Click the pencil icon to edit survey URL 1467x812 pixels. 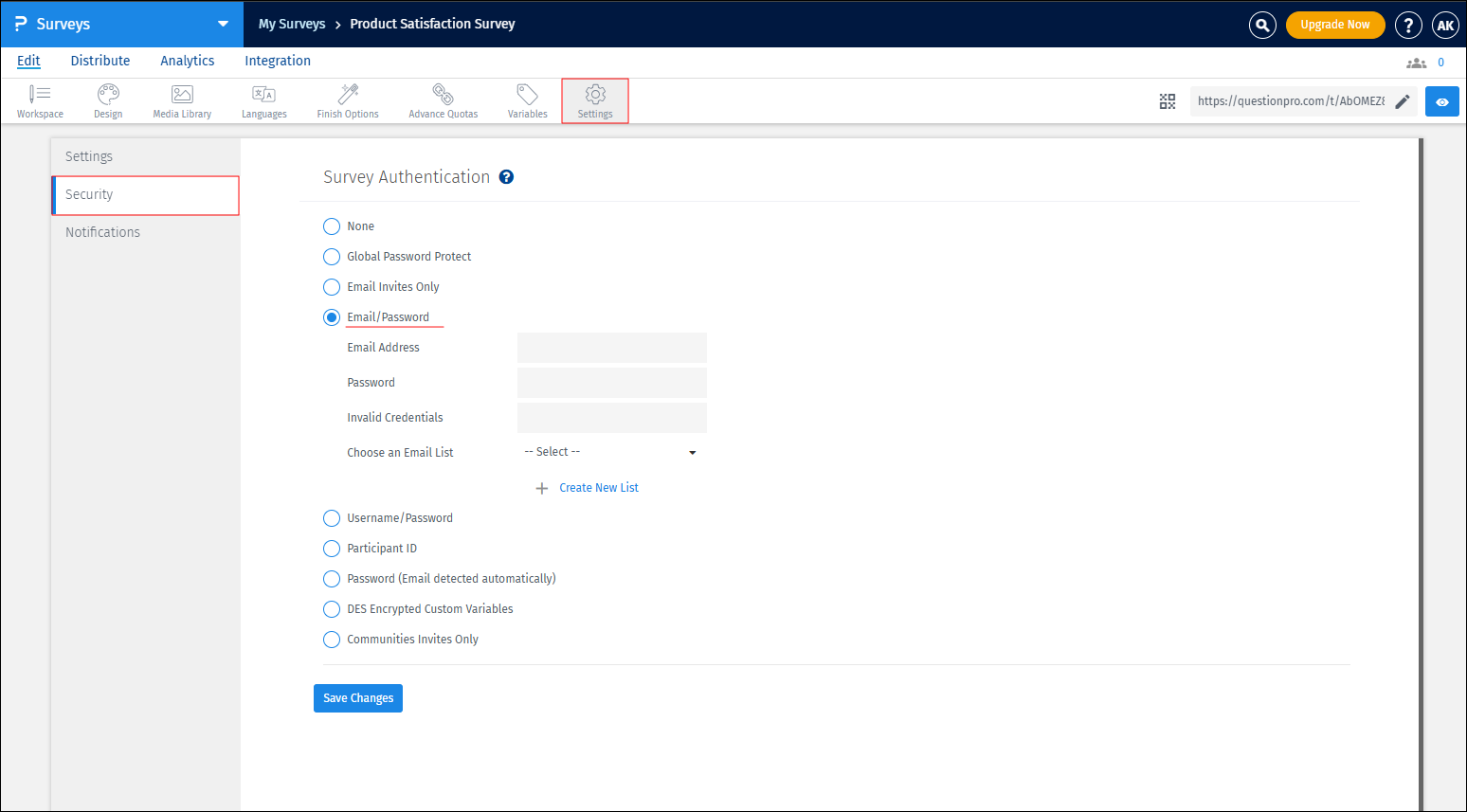[x=1403, y=101]
